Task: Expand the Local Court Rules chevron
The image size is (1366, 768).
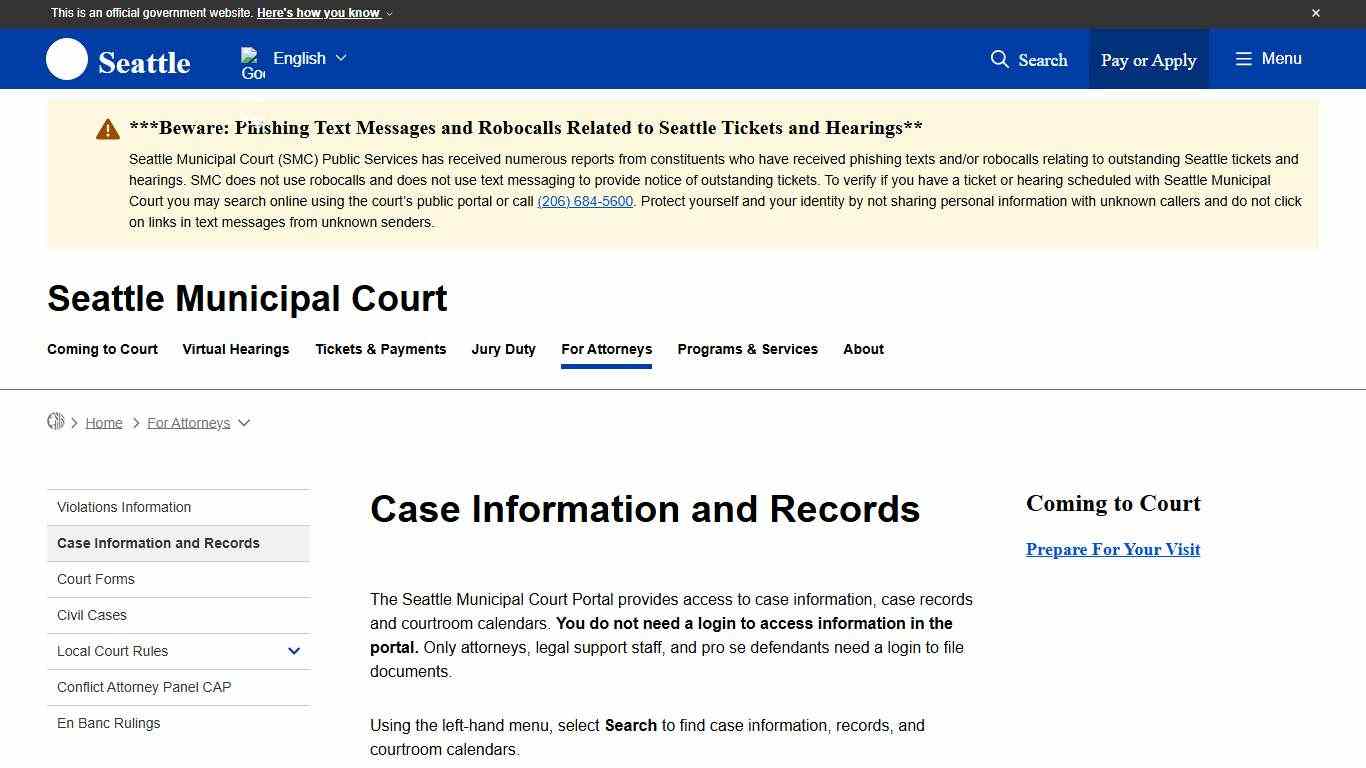Action: [294, 651]
